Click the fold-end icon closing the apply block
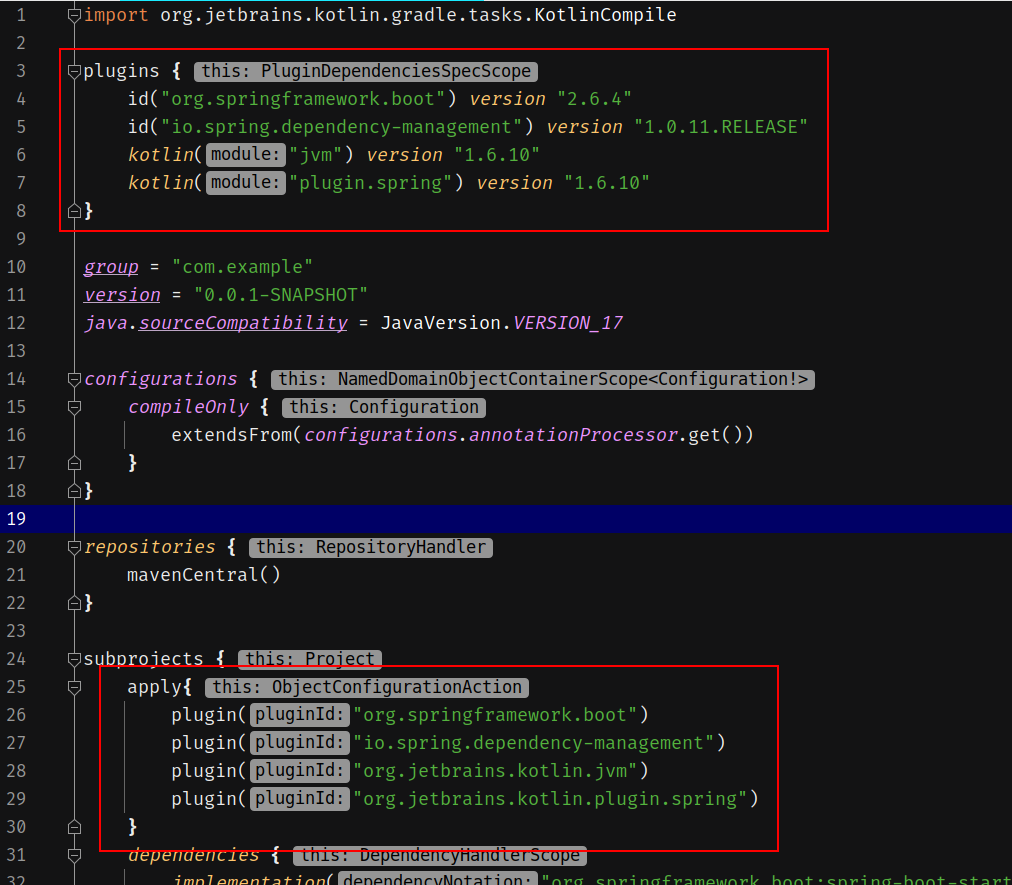1012x885 pixels. (73, 826)
